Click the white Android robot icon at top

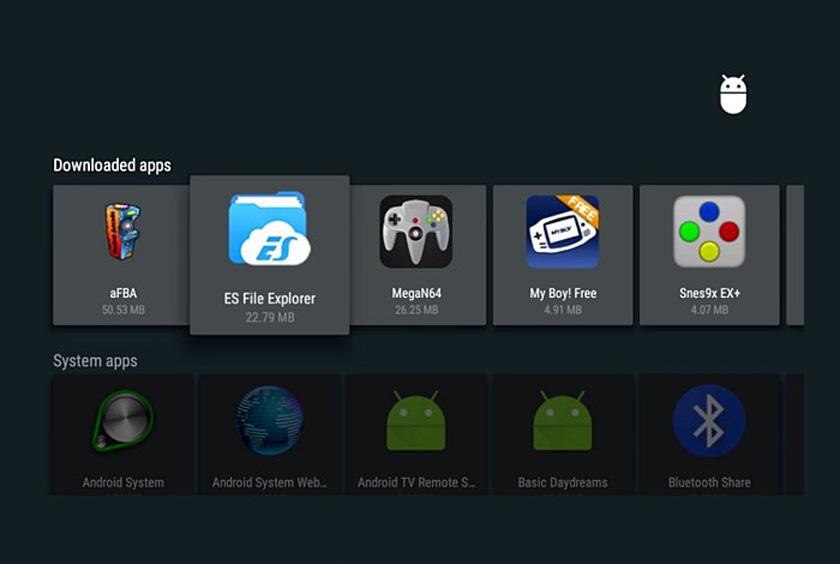coord(733,94)
